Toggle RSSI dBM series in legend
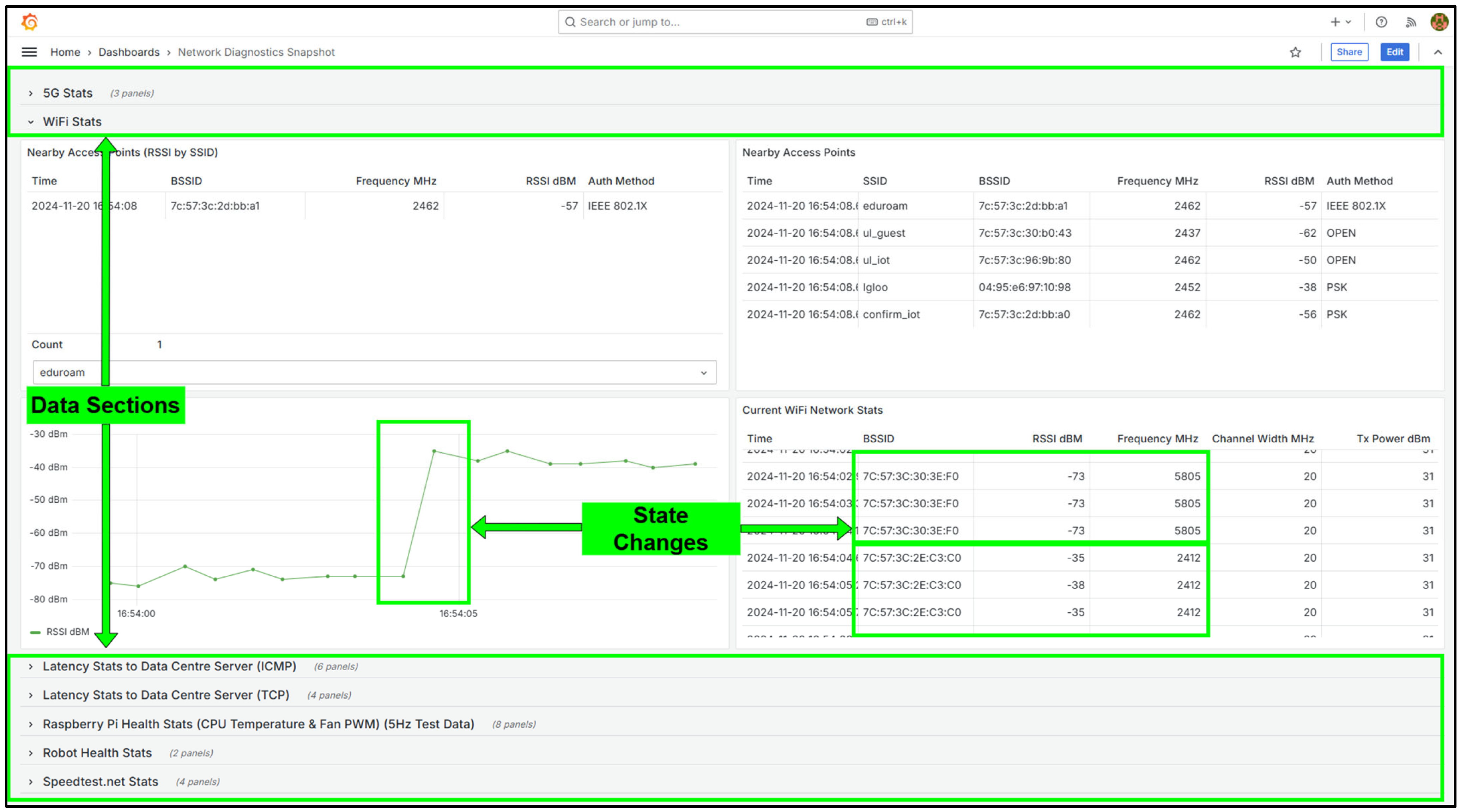1460x812 pixels. (x=67, y=631)
